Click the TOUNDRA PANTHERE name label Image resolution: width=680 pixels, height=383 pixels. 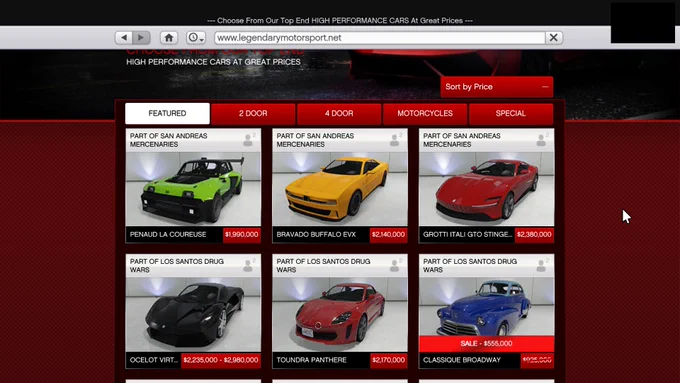(x=311, y=360)
